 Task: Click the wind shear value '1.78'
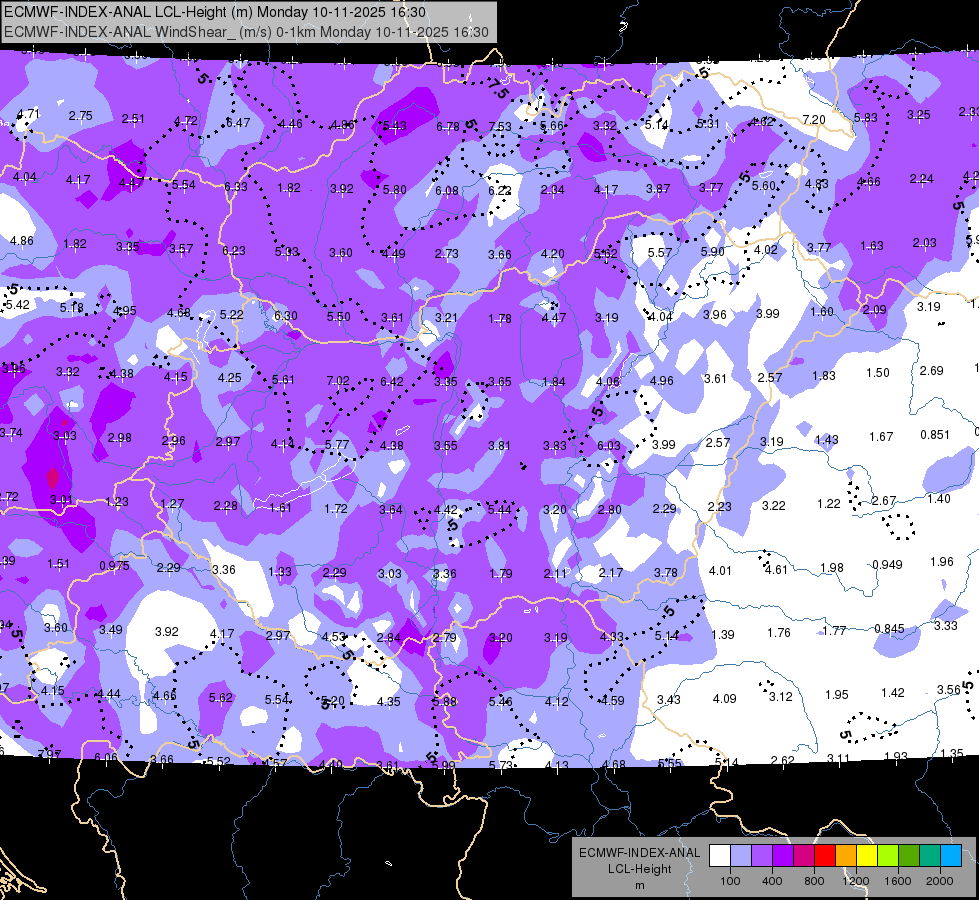pos(500,319)
